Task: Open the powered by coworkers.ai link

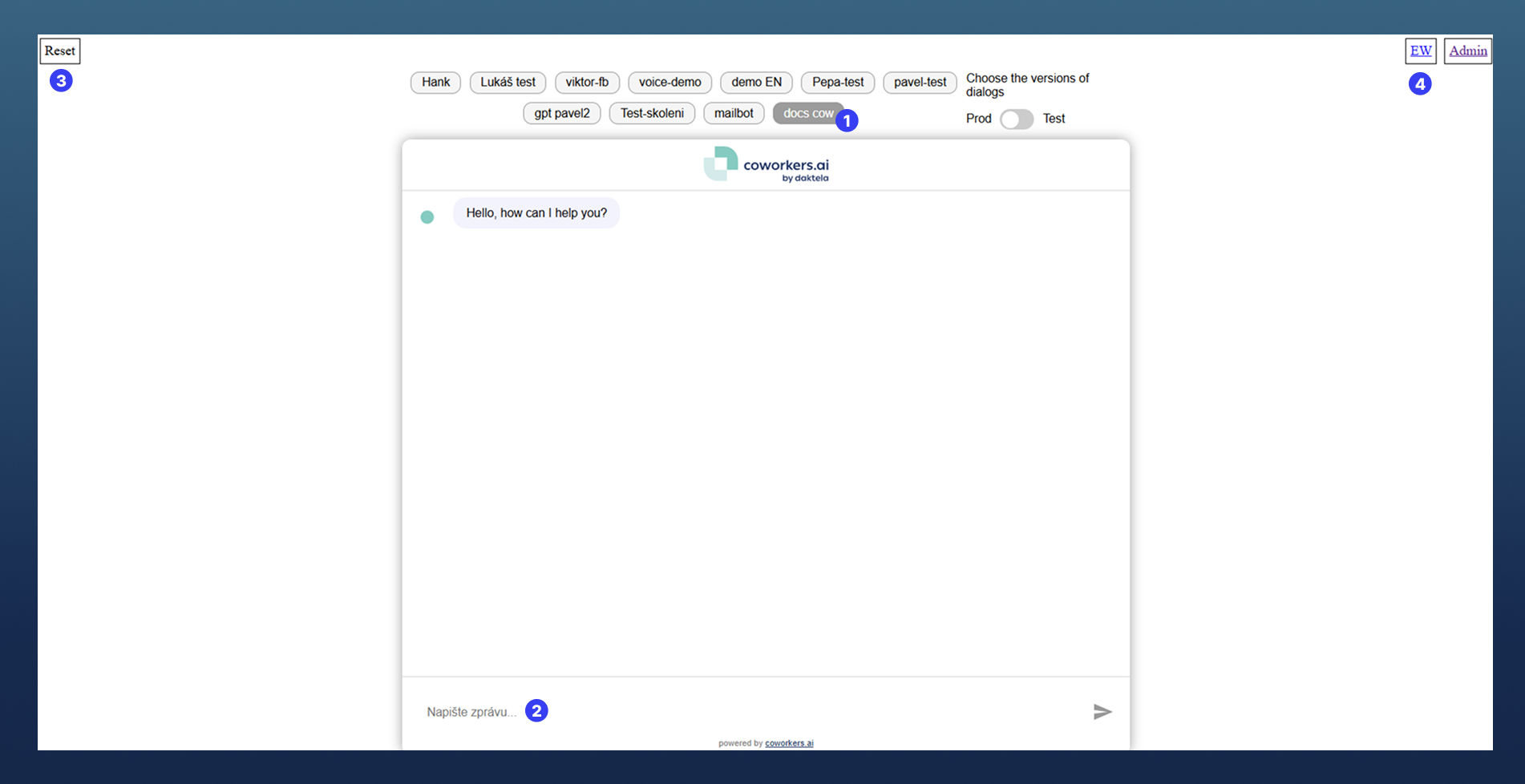Action: pos(789,743)
